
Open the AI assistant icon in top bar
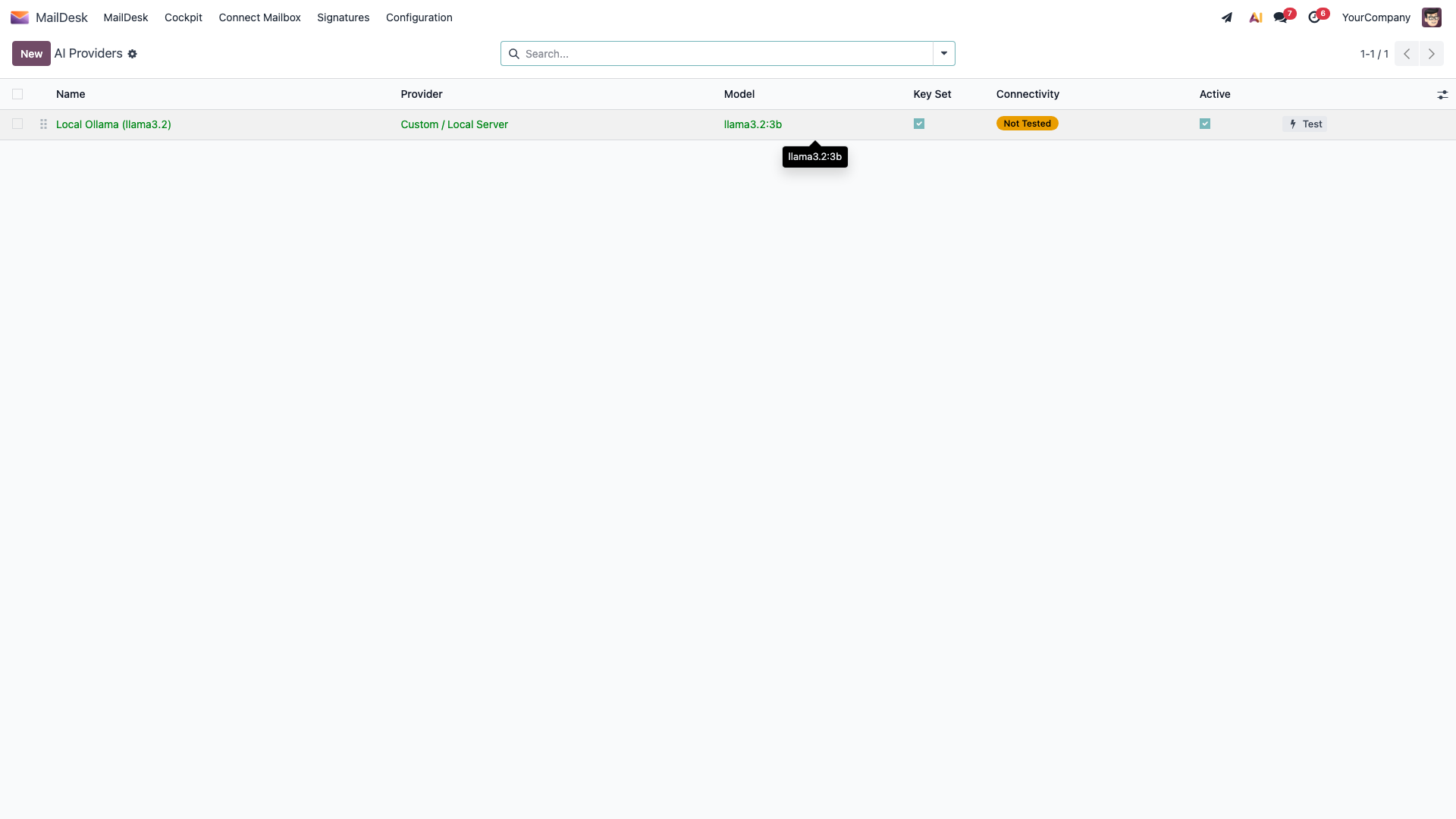(1256, 17)
